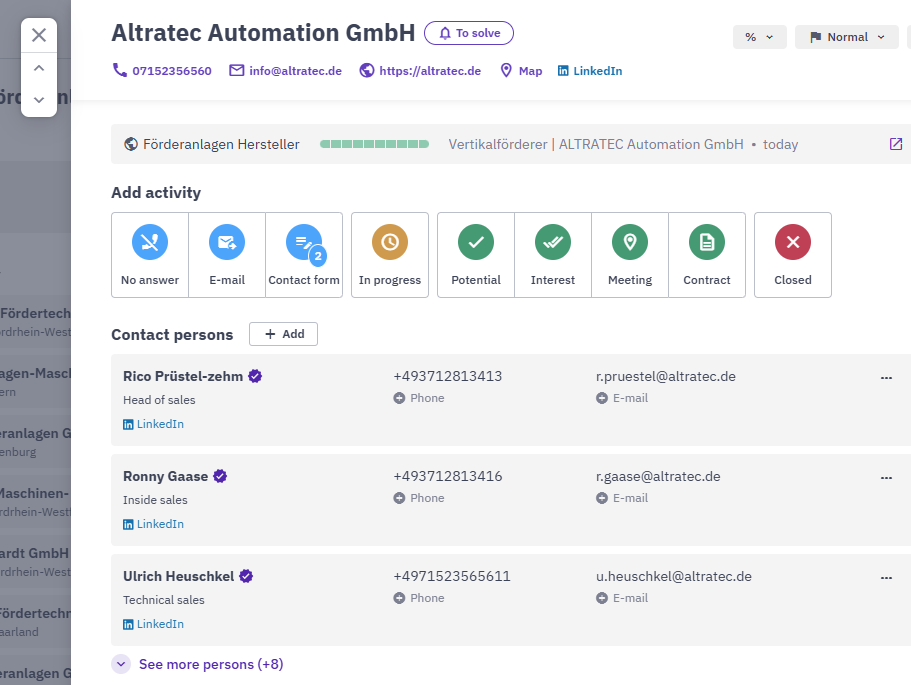Open Rico Prüstel-zehm's LinkedIn profile
The width and height of the screenshot is (911, 685).
[x=153, y=424]
